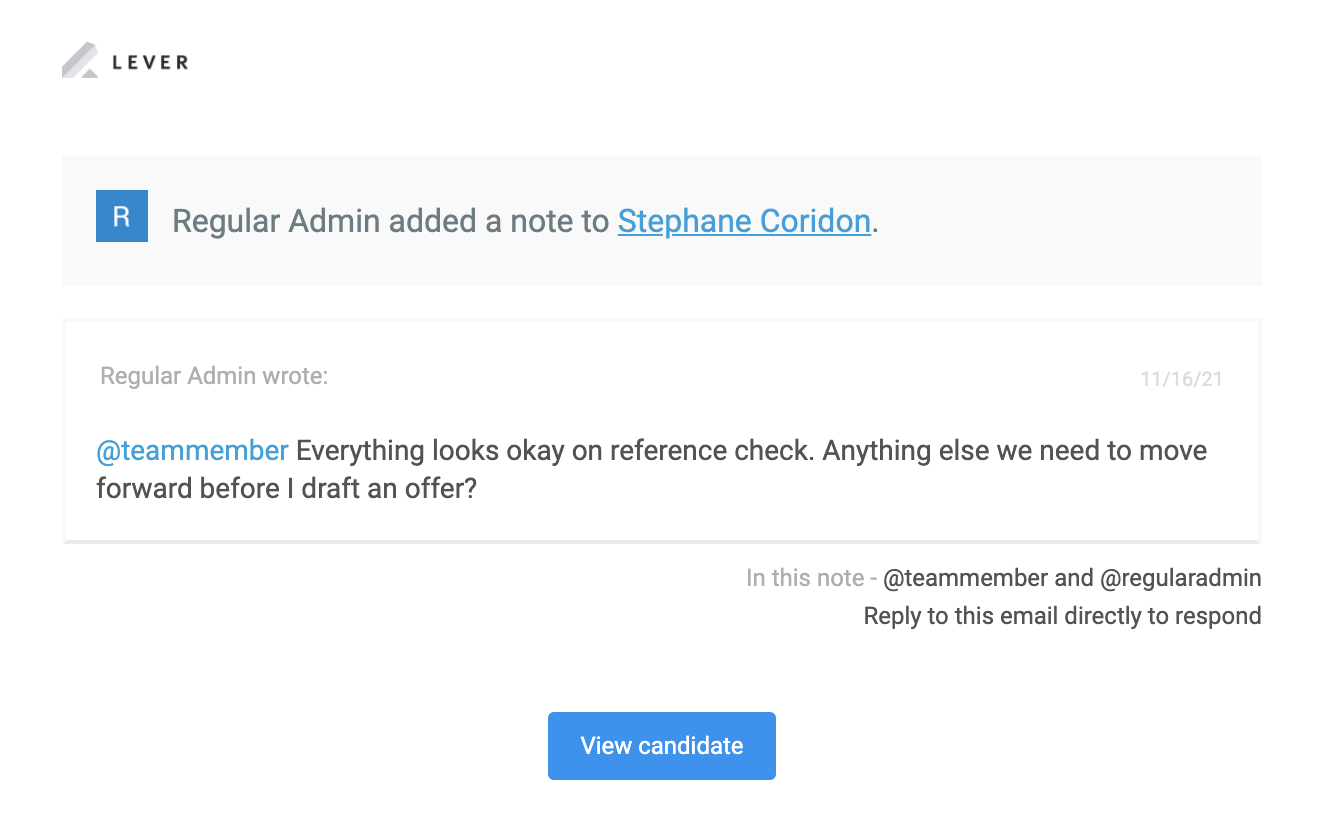Click the @teammember mention in the note

pos(190,450)
